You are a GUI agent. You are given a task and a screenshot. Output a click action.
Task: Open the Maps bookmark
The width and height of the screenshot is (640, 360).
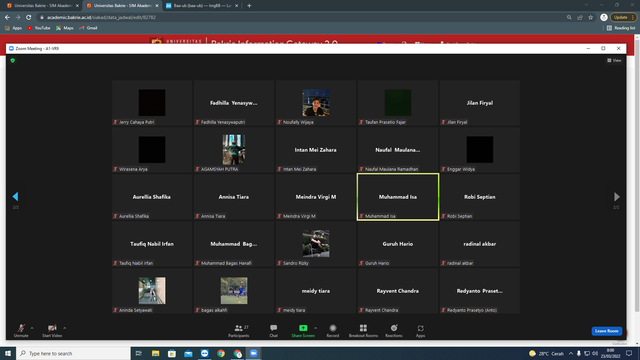(x=65, y=28)
